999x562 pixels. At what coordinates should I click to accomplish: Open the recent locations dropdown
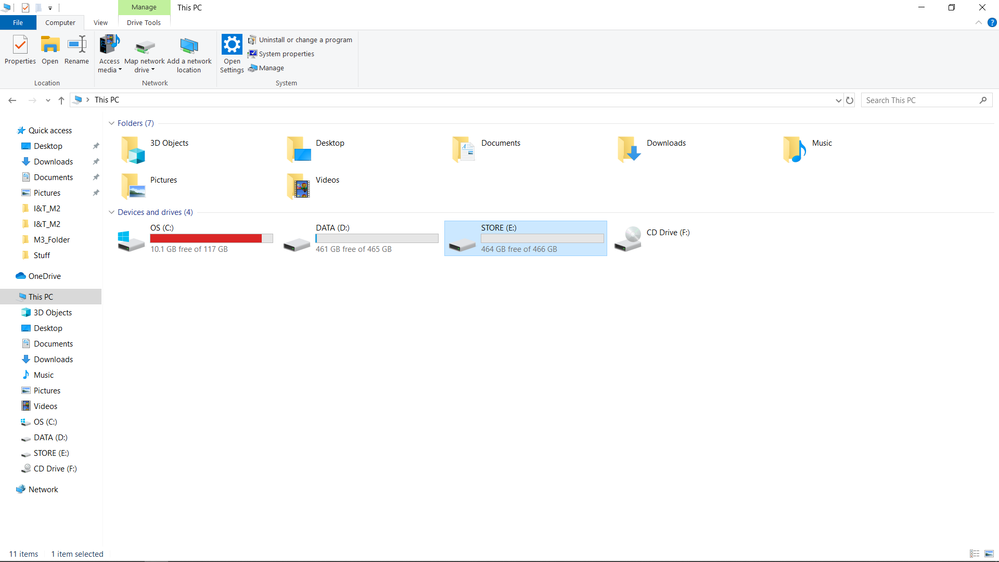click(48, 100)
